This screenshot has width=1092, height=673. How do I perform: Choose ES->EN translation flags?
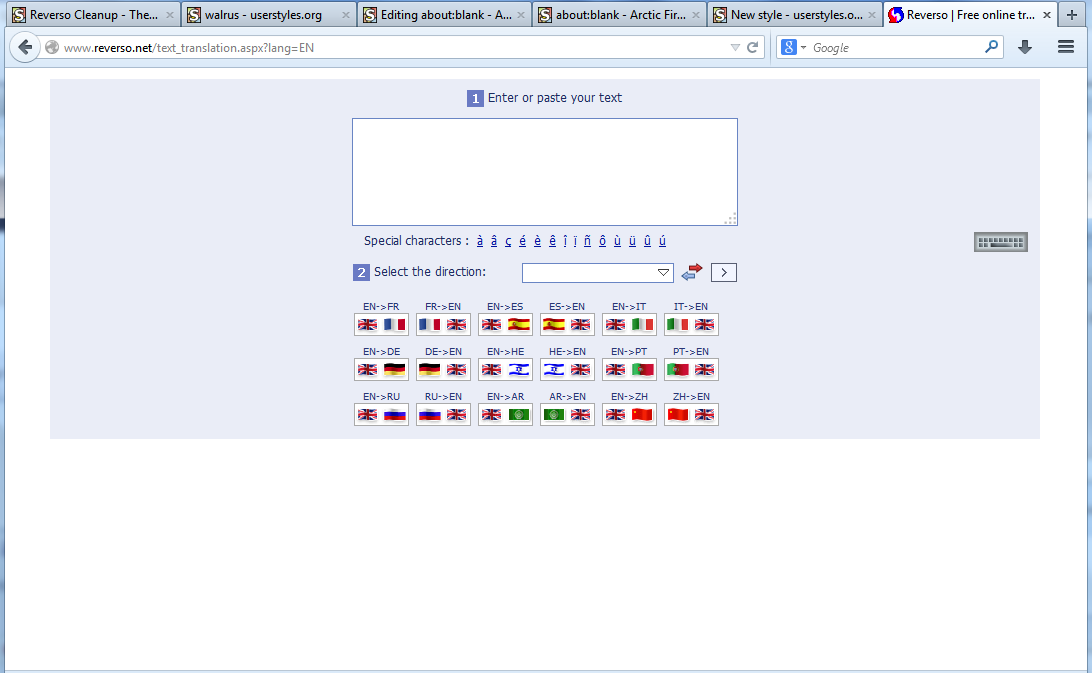567,325
